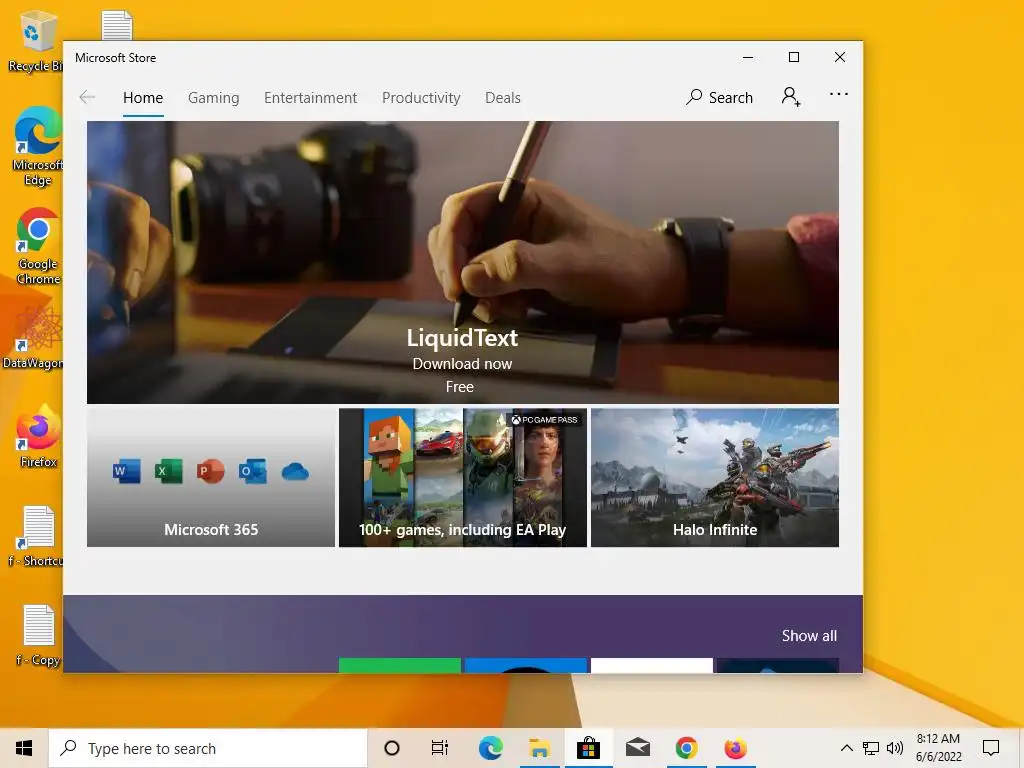Open the Microsoft 365 tile
1024x768 pixels.
click(211, 477)
